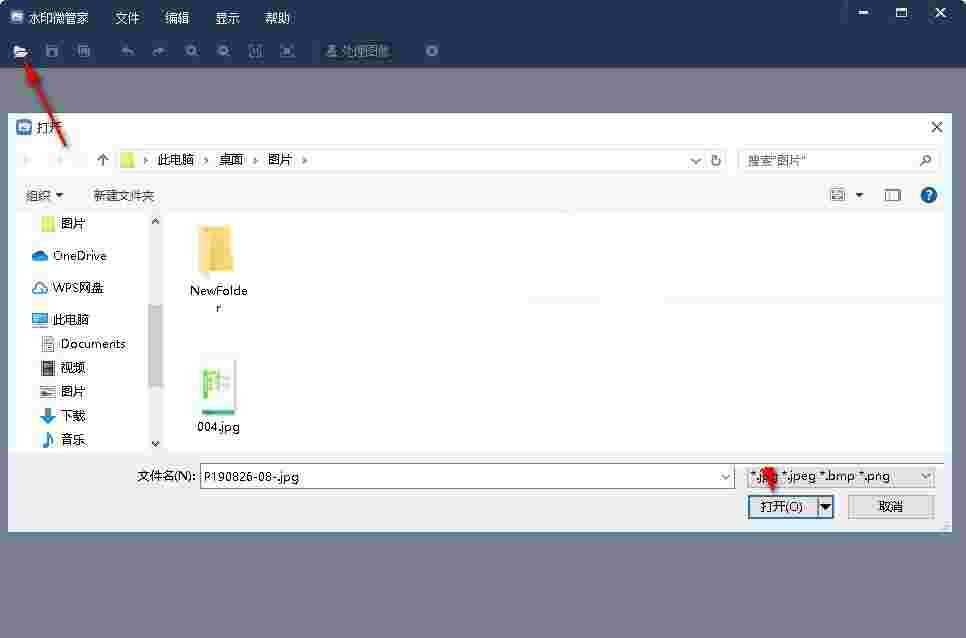Open help with the blue question mark icon
The width and height of the screenshot is (966, 638).
click(x=928, y=195)
